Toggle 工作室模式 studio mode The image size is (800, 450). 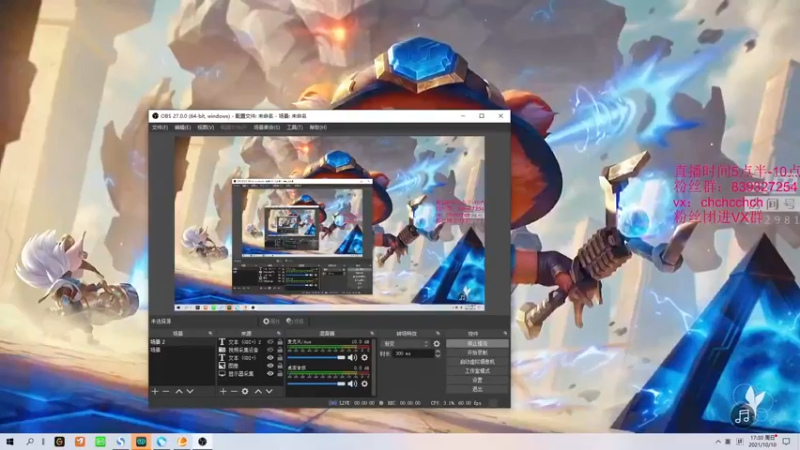click(x=477, y=371)
